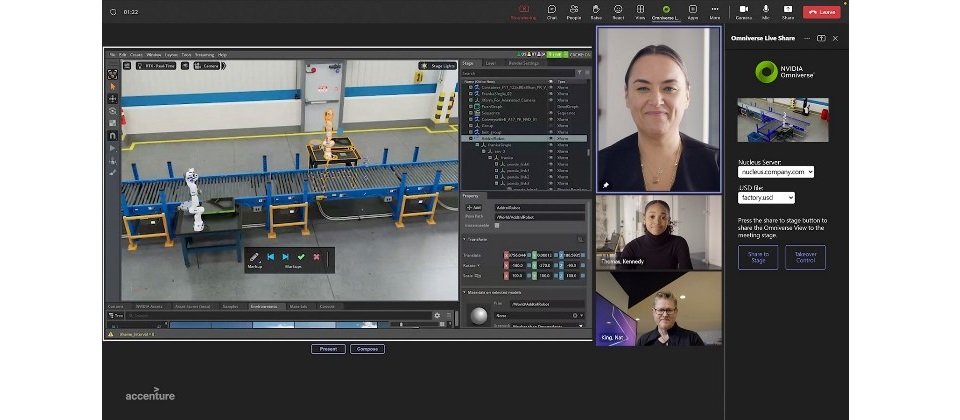The image size is (960, 420).
Task: Open the Apps icon in meeting toolbar
Action: pos(692,10)
